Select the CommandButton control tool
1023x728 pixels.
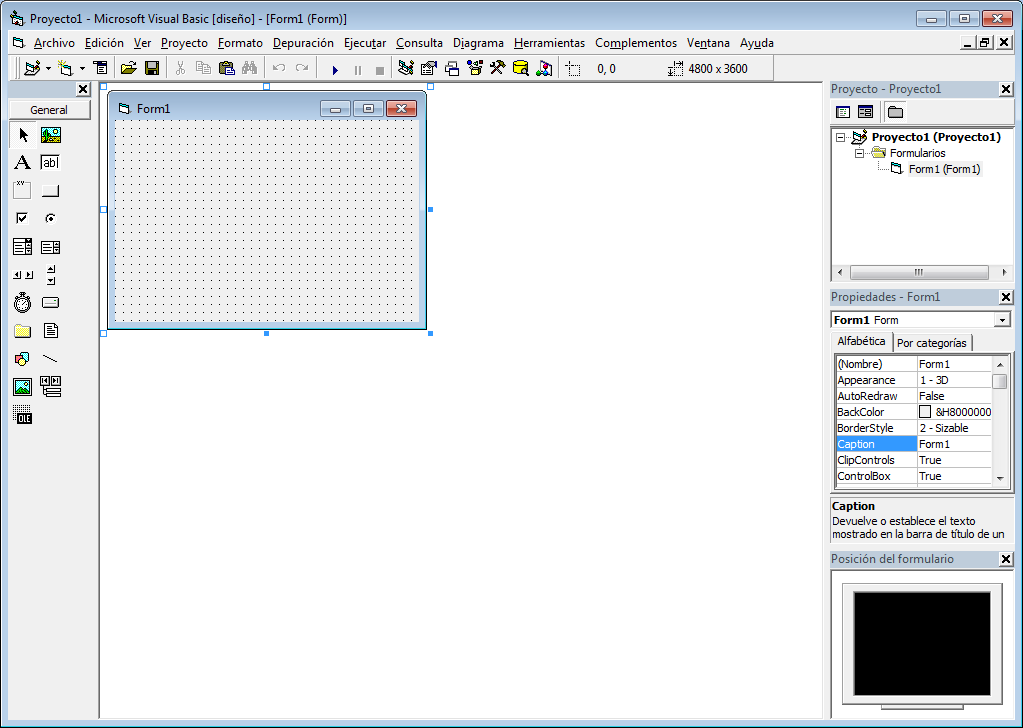tap(51, 190)
